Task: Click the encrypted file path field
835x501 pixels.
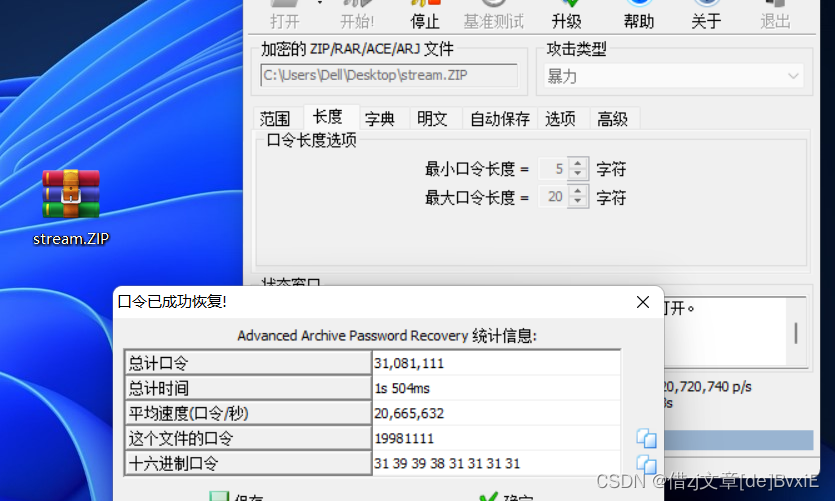Action: (x=389, y=75)
